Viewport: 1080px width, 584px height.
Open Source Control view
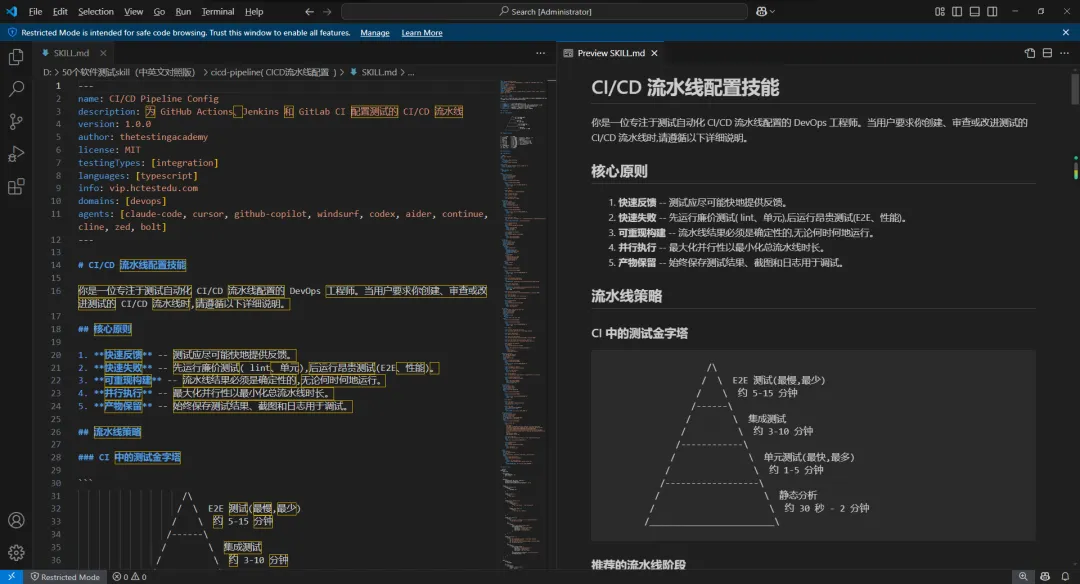coord(16,121)
